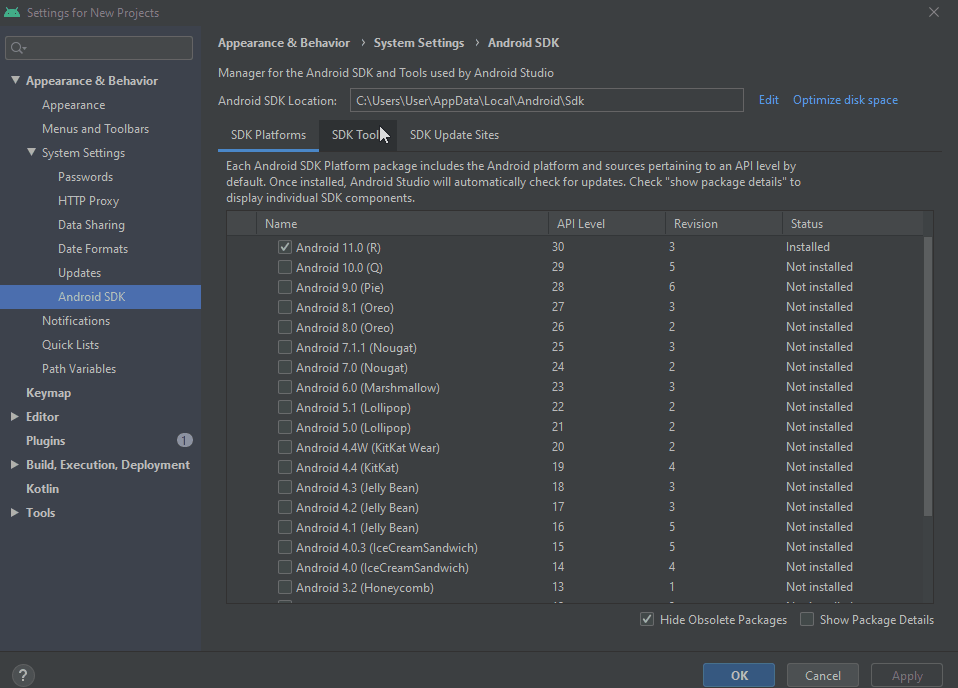Select Android 4.1 (Jelly Bean) row text

[357, 527]
